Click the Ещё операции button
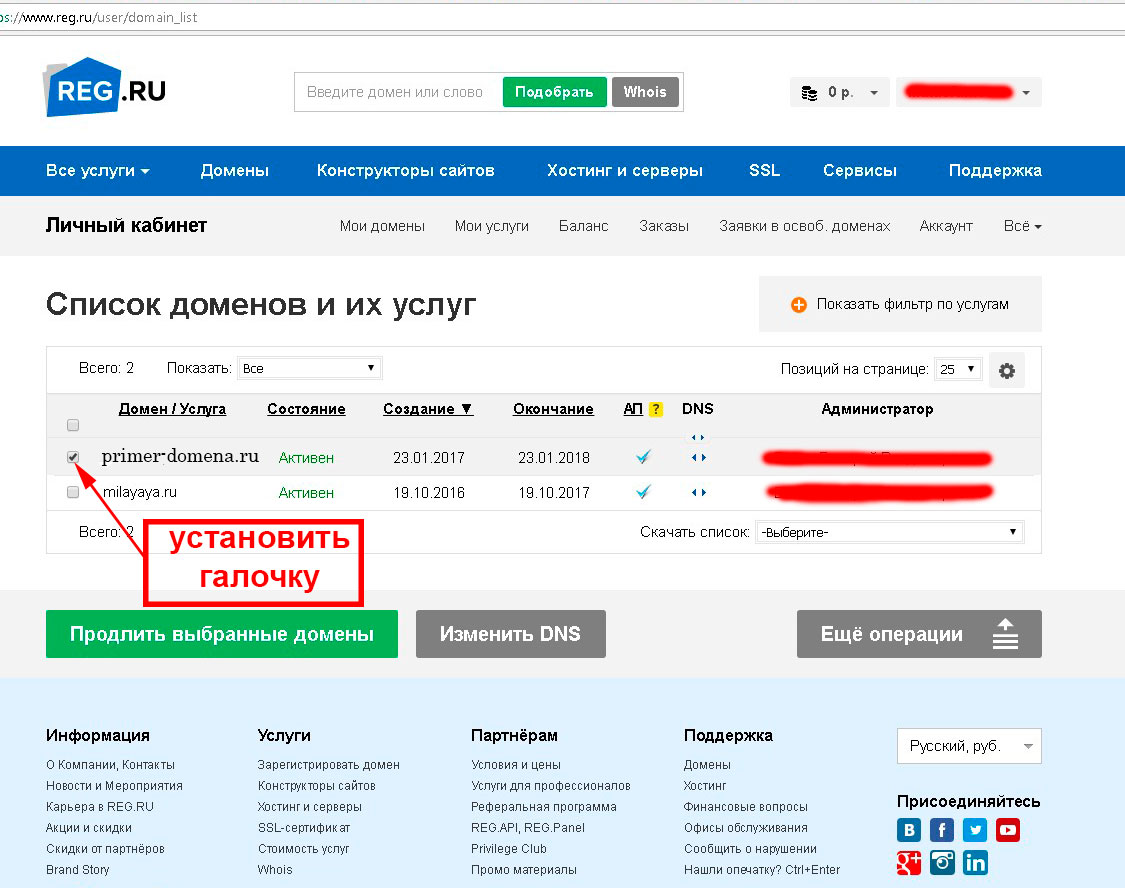This screenshot has height=888, width=1125. click(x=919, y=634)
